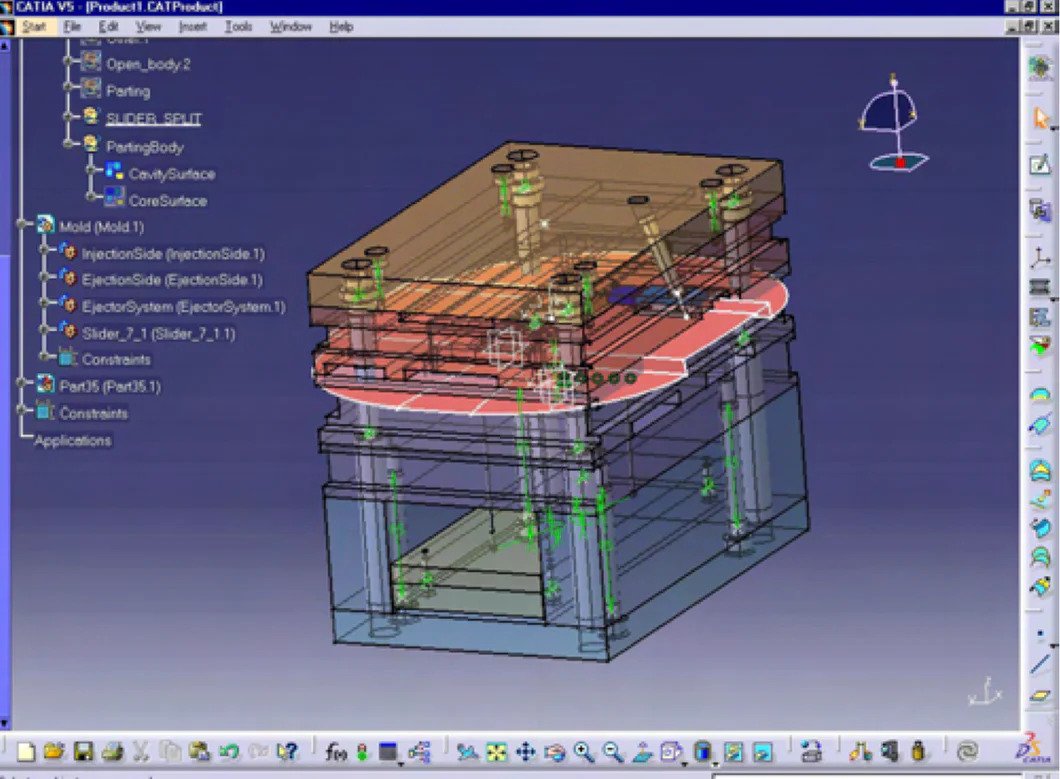Expand the EjectionSide tree node

pyautogui.click(x=44, y=277)
